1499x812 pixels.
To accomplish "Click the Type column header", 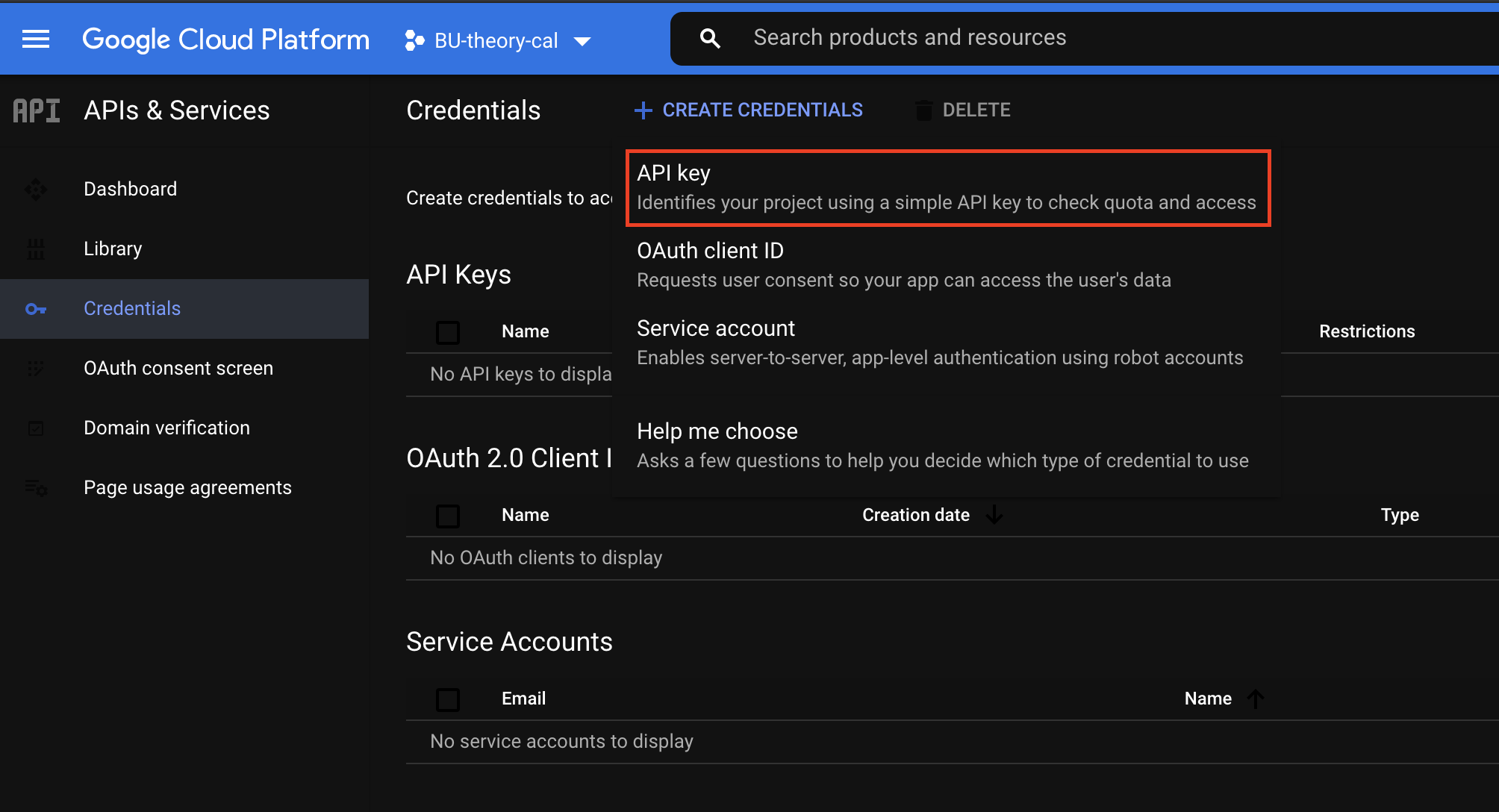I will tap(1400, 515).
